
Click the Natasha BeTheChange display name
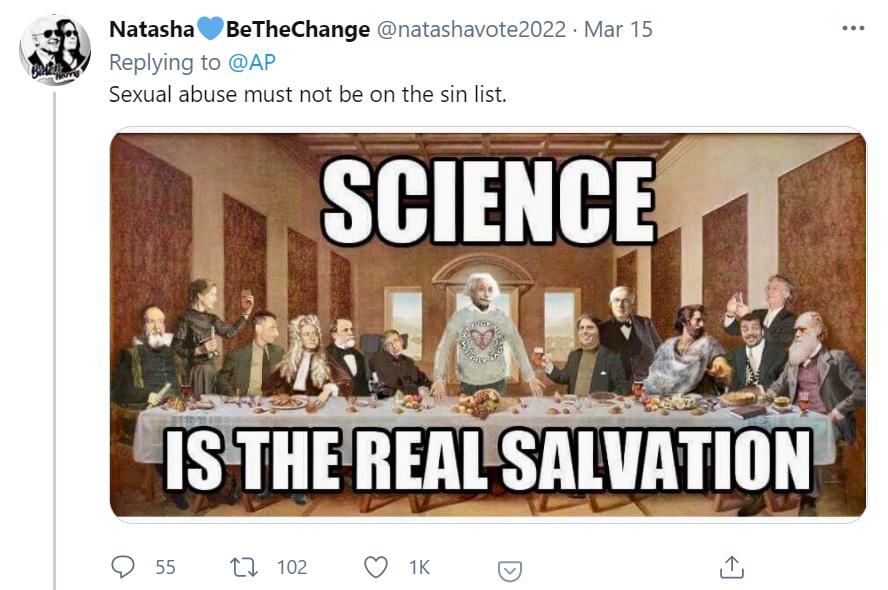click(x=239, y=29)
